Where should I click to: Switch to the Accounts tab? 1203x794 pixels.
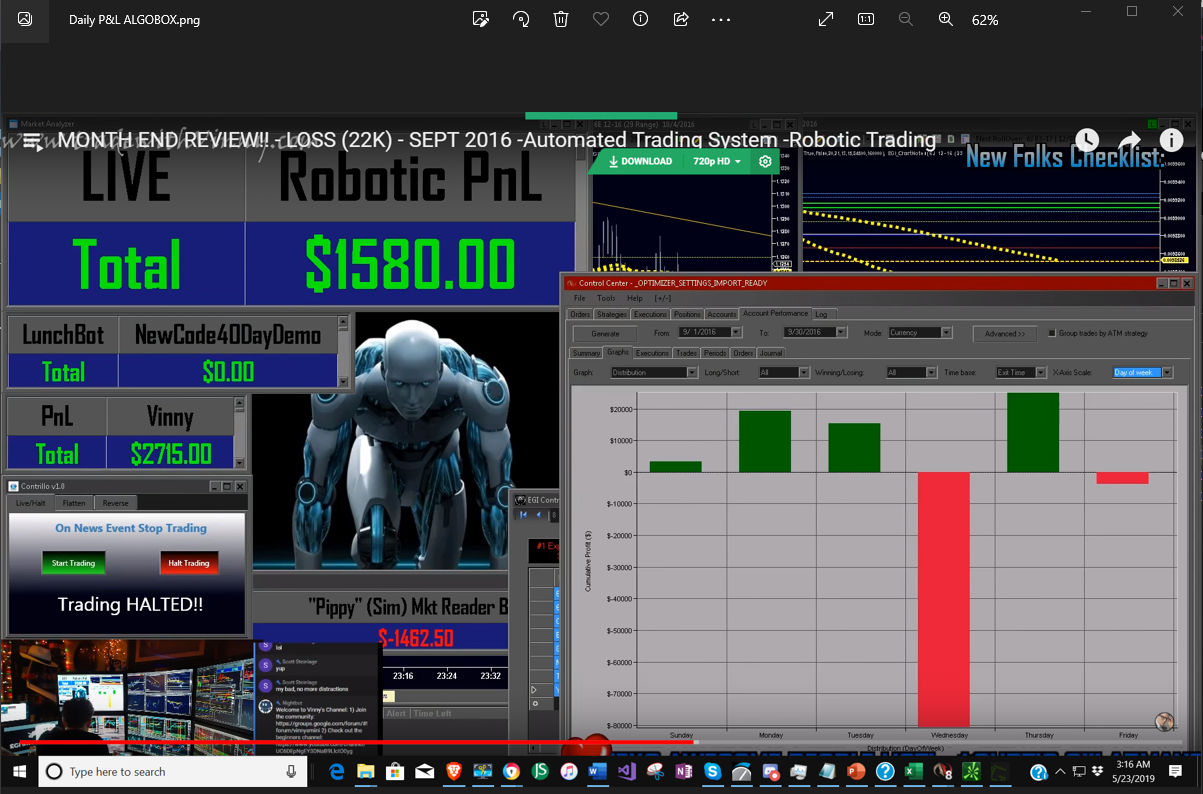[x=722, y=314]
